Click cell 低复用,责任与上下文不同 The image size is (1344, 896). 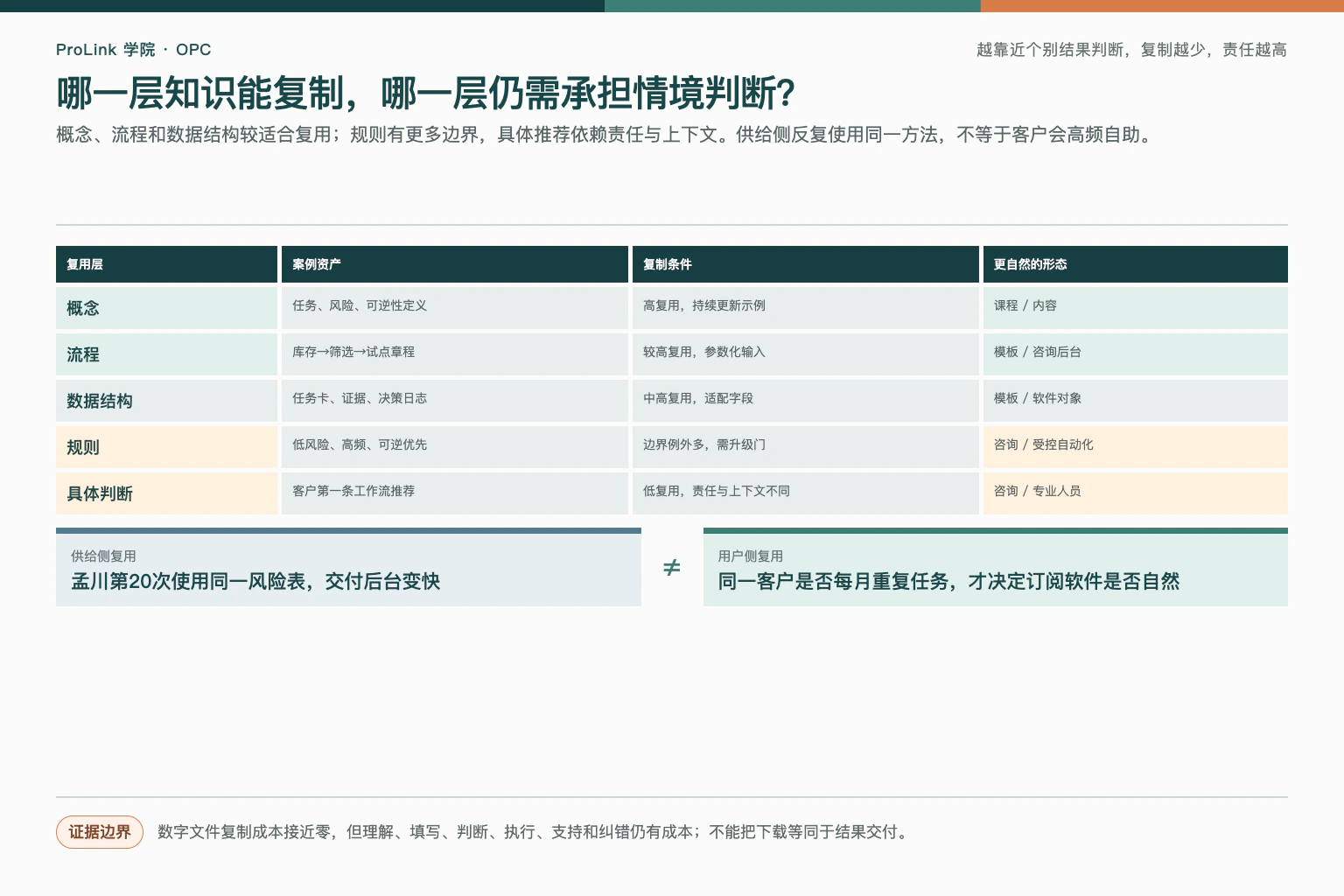tap(806, 493)
